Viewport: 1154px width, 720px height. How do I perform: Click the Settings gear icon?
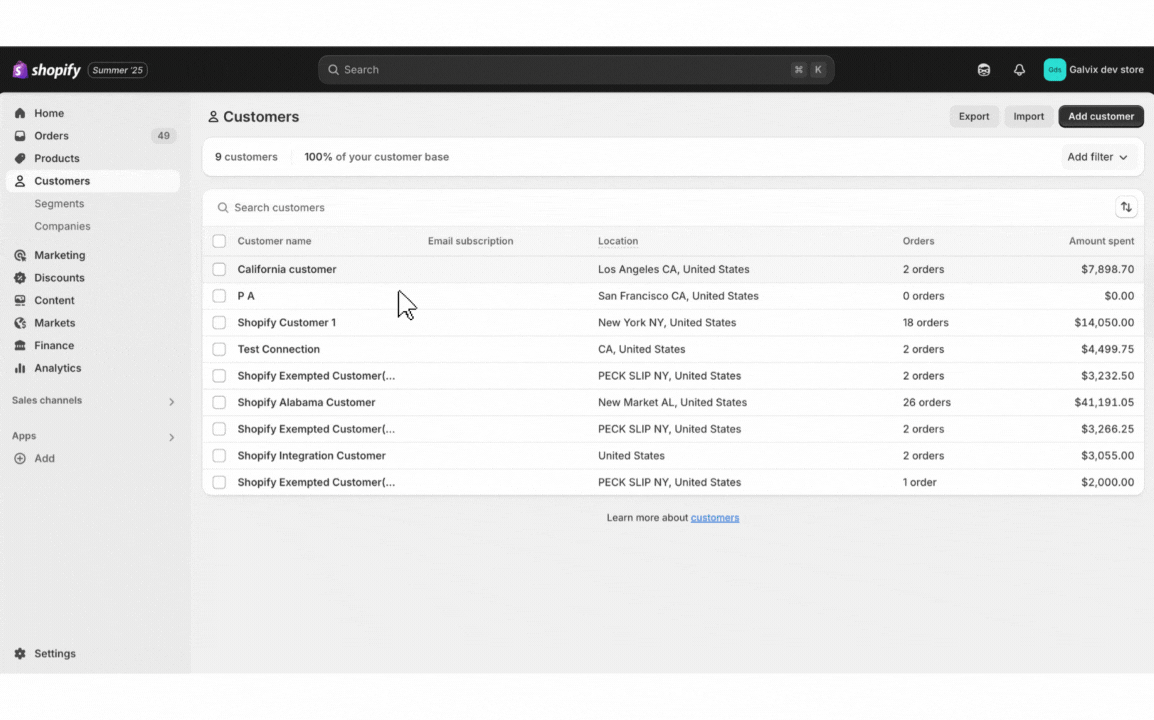(x=20, y=654)
